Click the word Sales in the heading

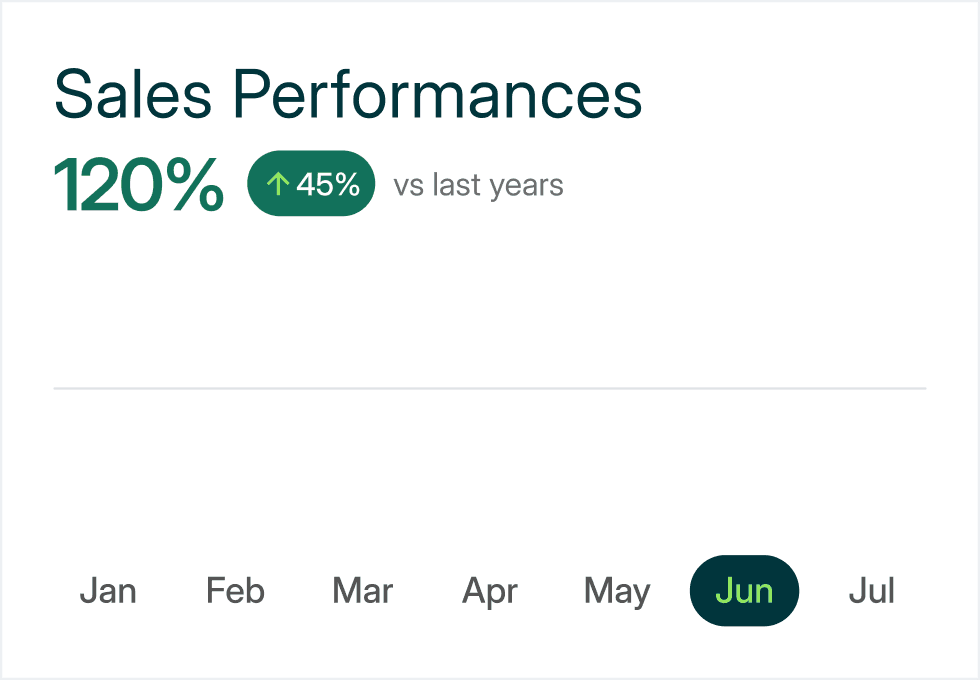133,95
